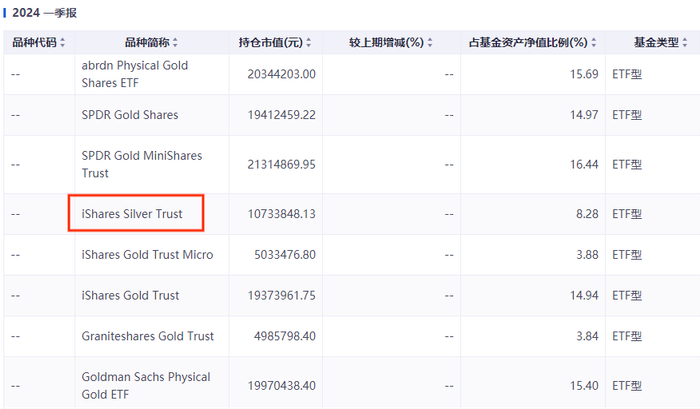
Task: Select market value 10733848.13
Action: (282, 214)
